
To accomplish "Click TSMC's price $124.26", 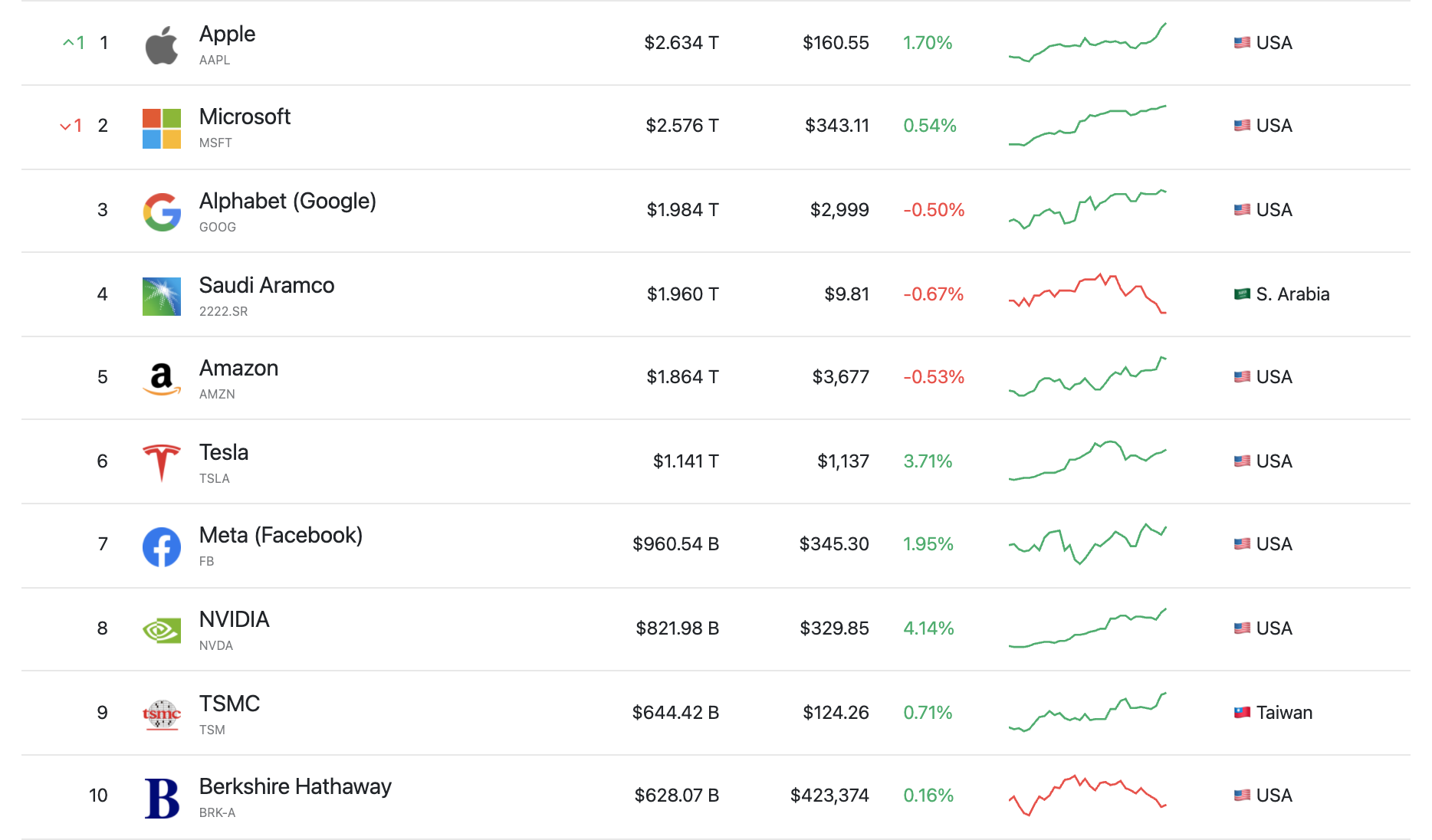I will (836, 713).
